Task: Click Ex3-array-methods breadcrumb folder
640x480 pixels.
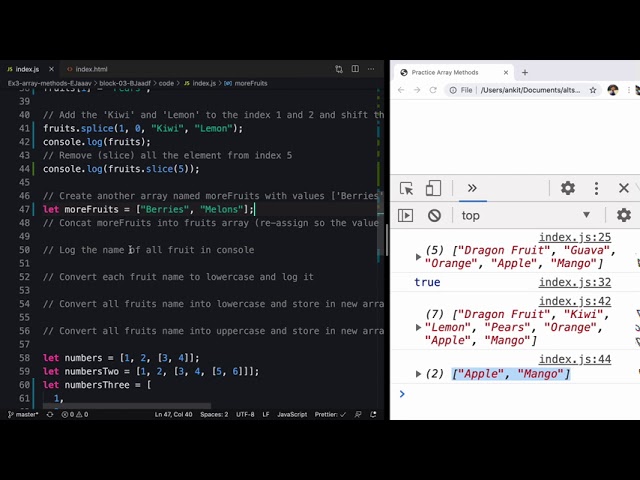Action: tap(49, 83)
